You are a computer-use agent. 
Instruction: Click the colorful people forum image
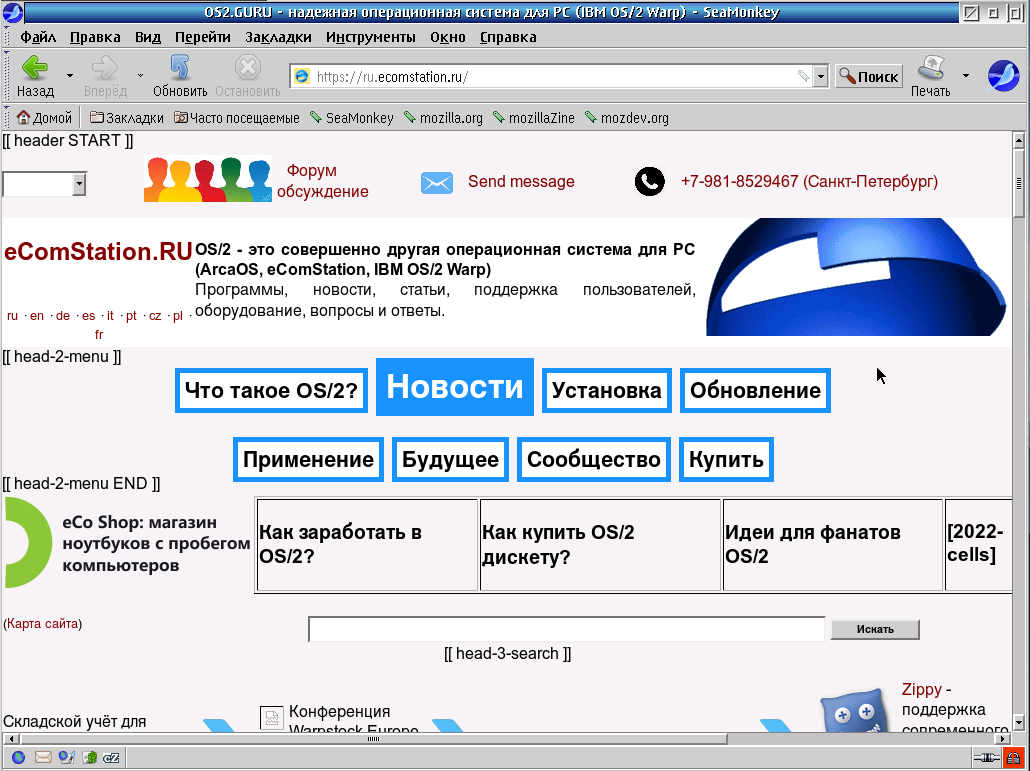[208, 179]
